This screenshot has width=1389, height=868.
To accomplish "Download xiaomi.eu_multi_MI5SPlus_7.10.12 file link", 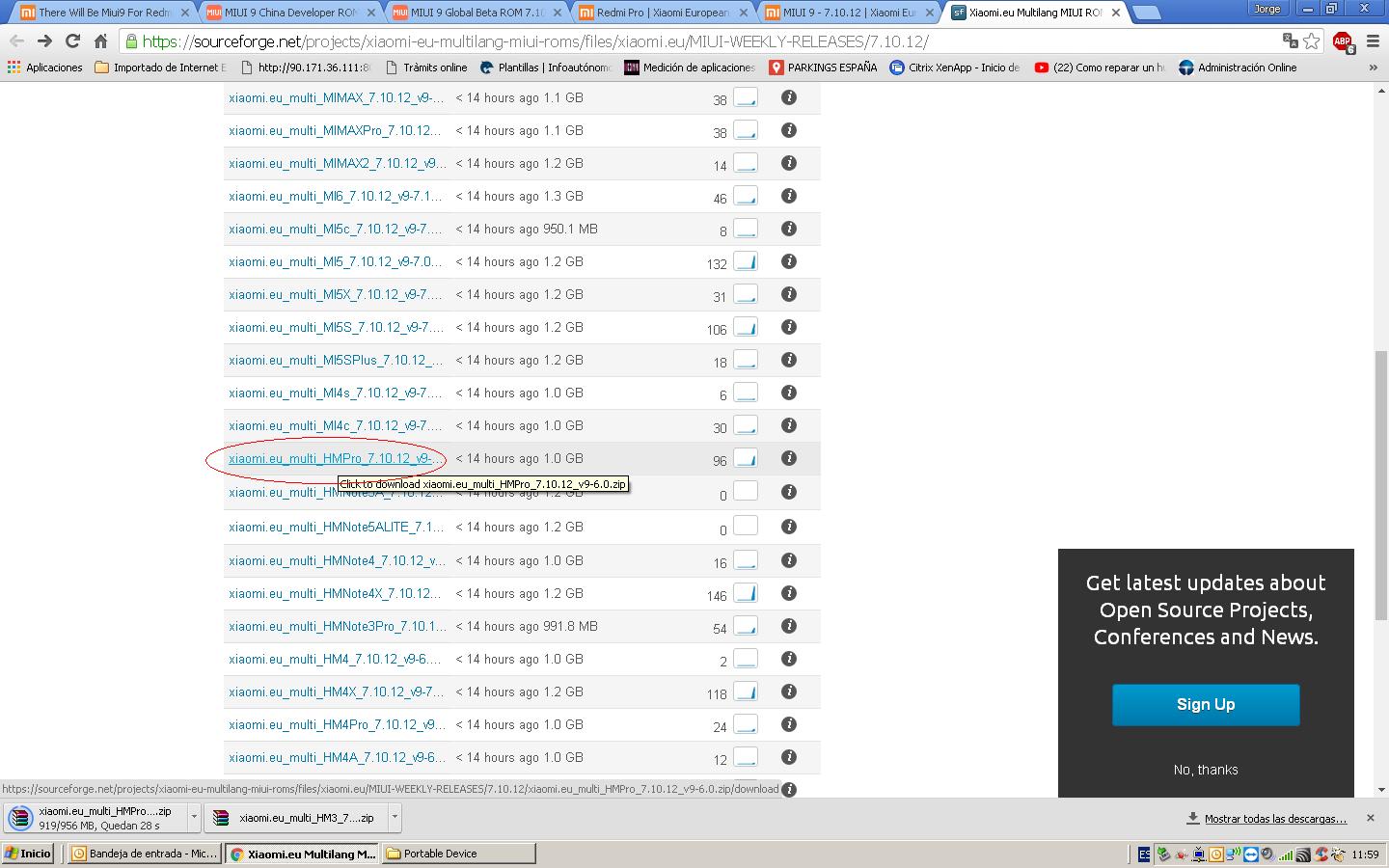I will 336,360.
